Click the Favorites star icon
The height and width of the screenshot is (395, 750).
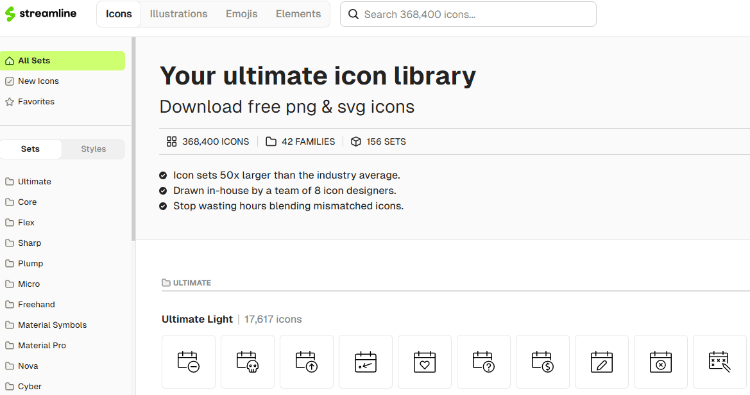[10, 102]
